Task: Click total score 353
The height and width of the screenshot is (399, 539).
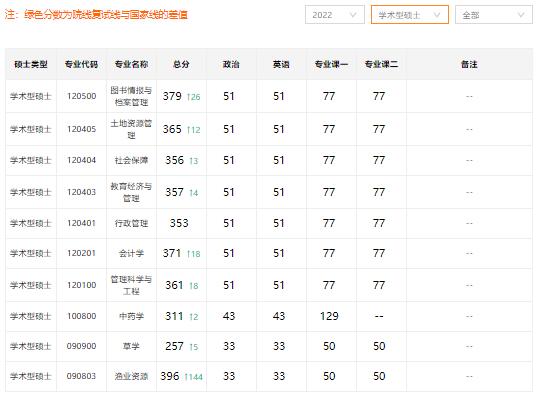Action: pyautogui.click(x=179, y=223)
